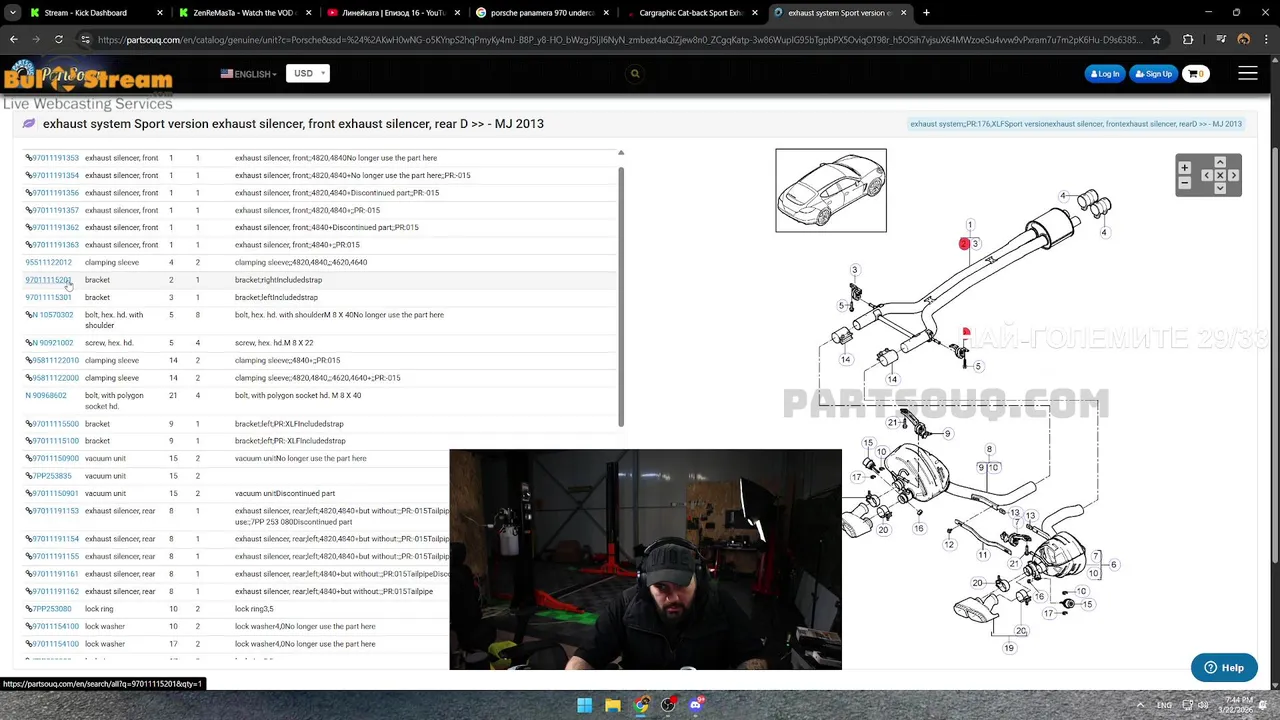1280x720 pixels.
Task: Open the site search magnifier icon
Action: 635,73
